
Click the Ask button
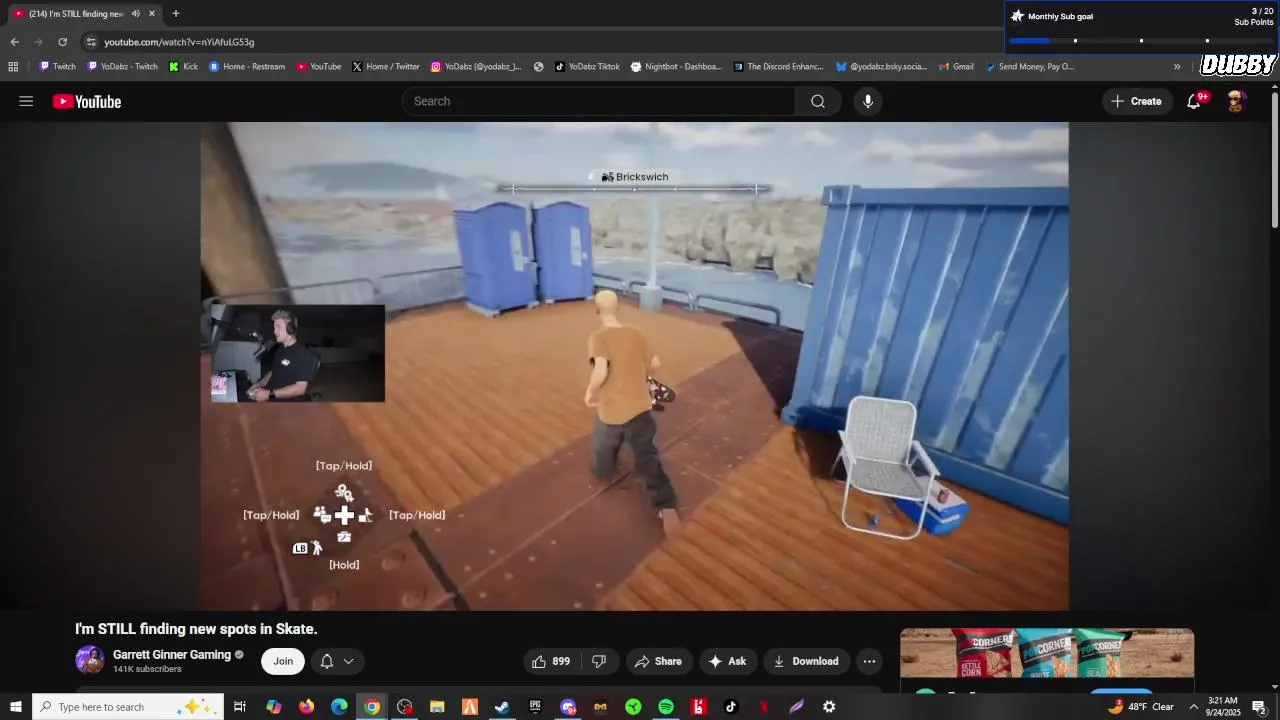[727, 661]
